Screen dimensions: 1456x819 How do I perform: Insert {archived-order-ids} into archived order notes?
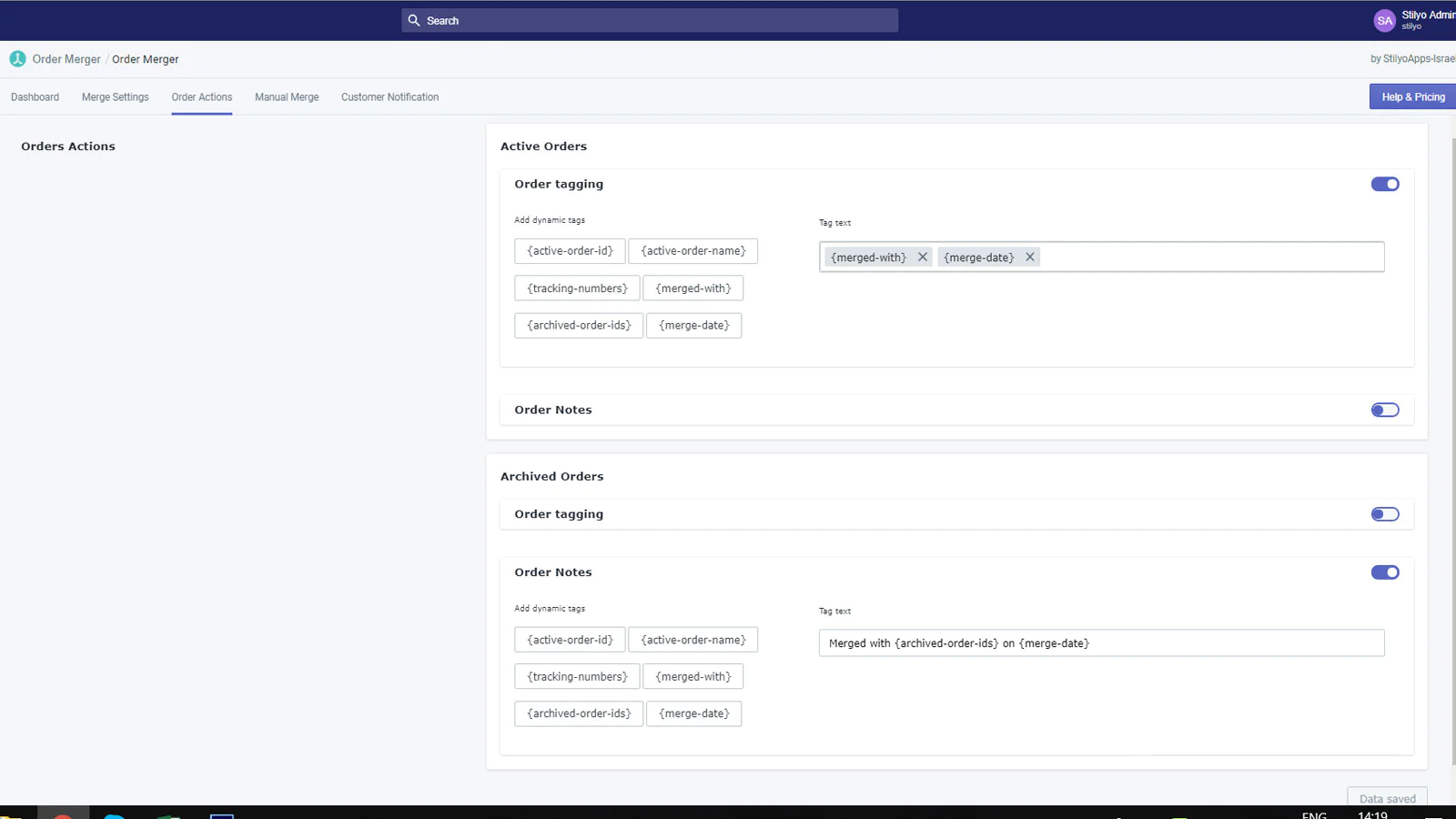pos(579,713)
